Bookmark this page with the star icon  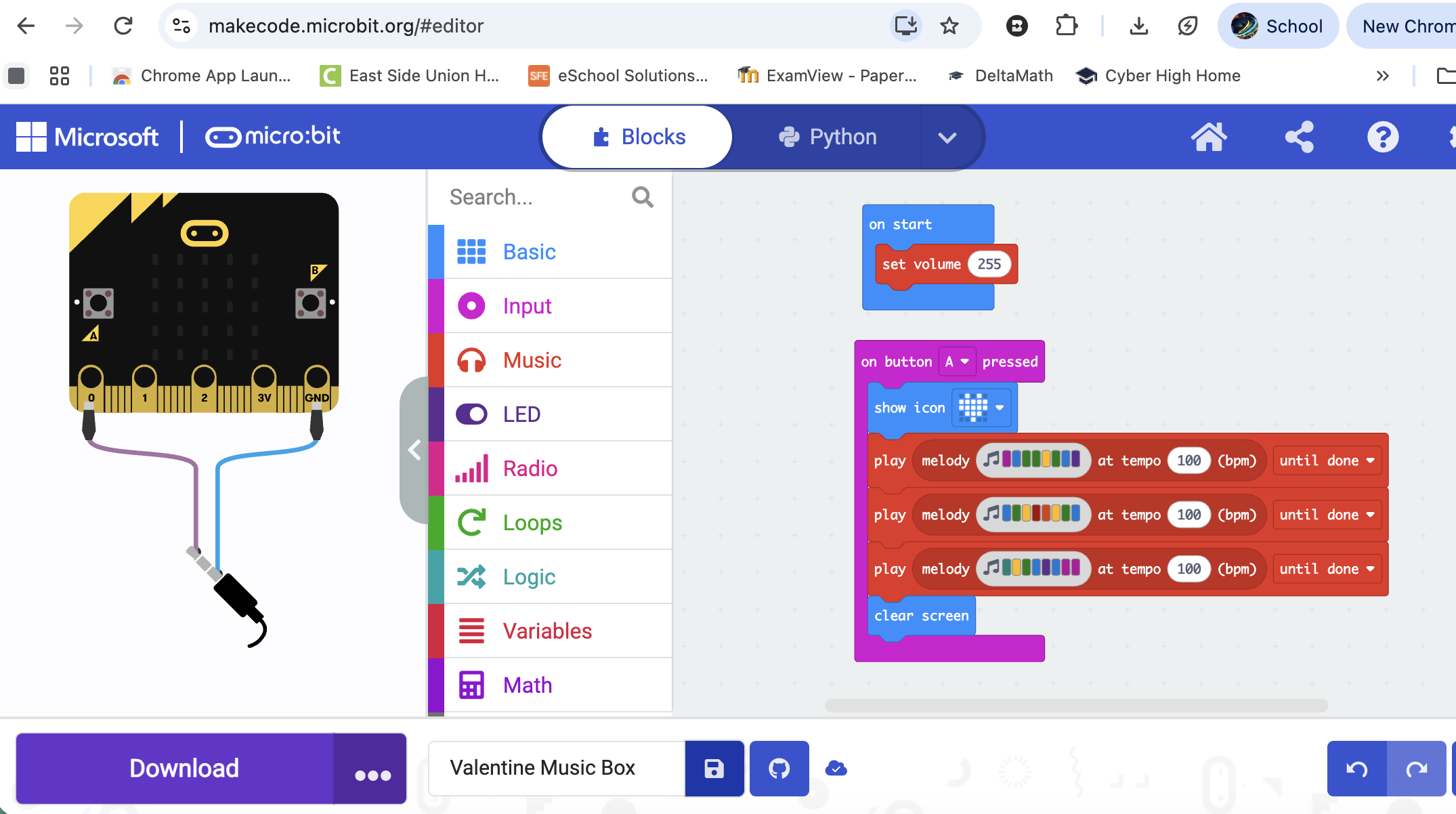[x=949, y=26]
